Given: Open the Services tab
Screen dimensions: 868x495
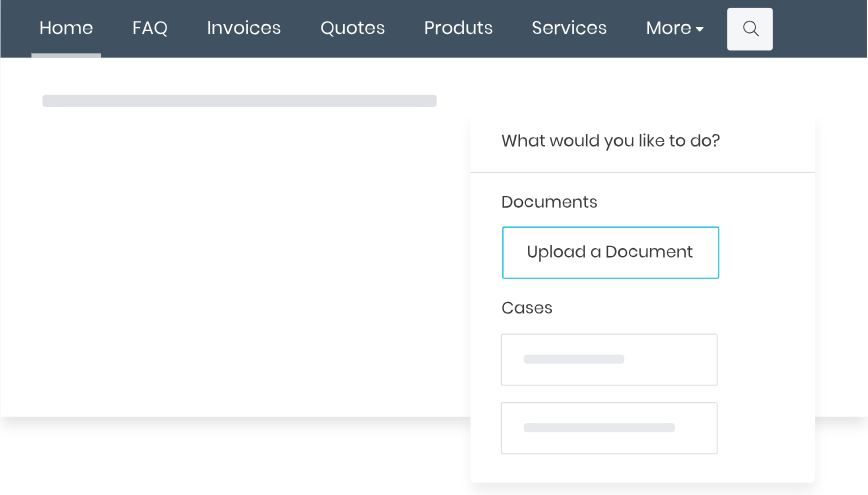Looking at the screenshot, I should pos(569,28).
